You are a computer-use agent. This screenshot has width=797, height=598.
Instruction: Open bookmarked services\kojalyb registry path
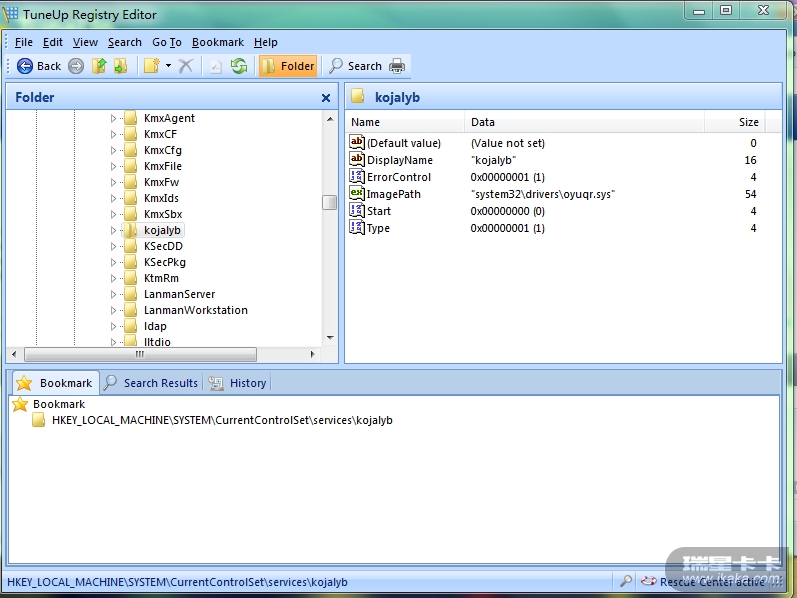(x=212, y=421)
